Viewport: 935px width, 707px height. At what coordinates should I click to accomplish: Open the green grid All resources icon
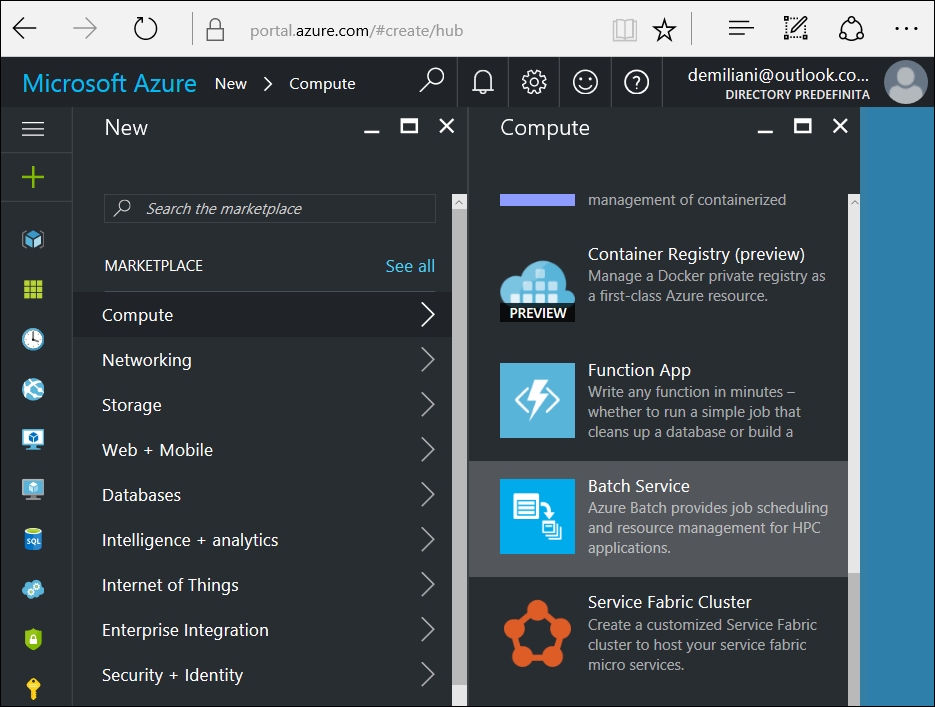tap(33, 289)
